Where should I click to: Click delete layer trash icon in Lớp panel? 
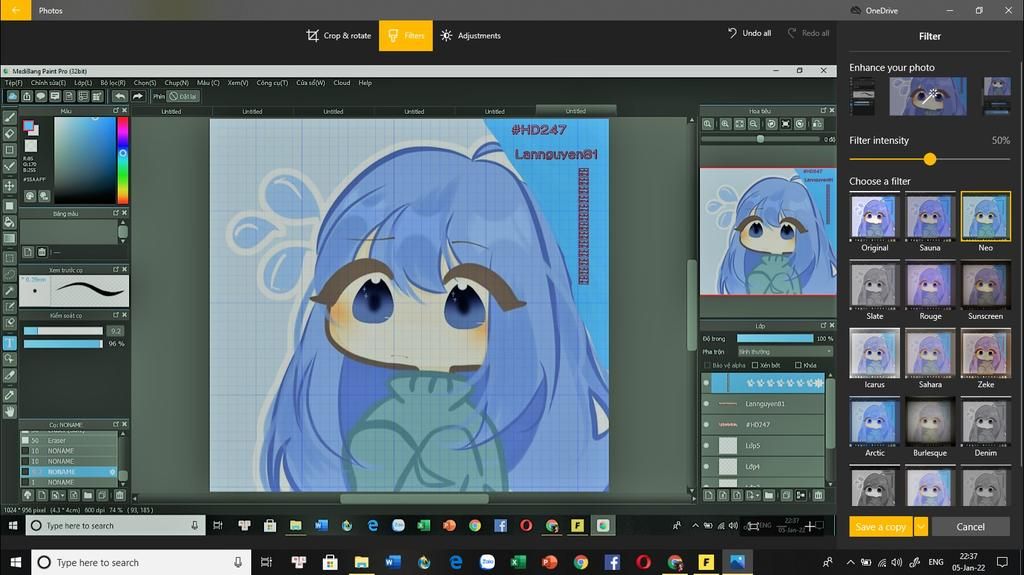click(818, 495)
